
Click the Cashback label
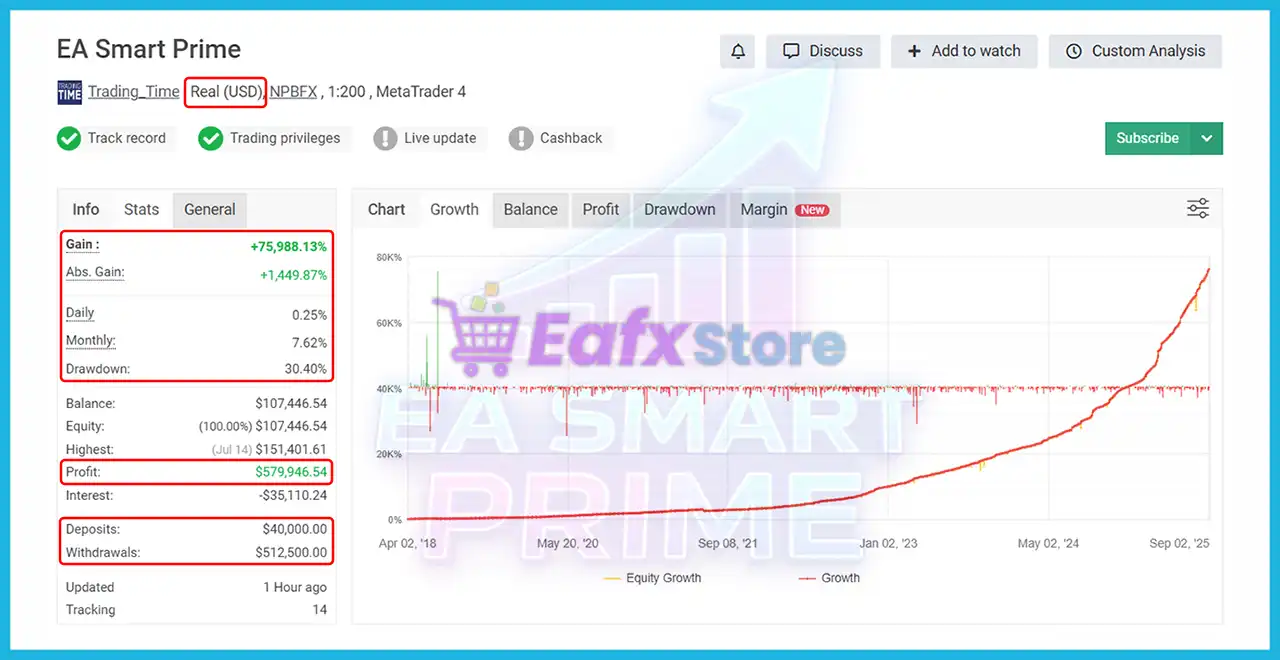pyautogui.click(x=571, y=138)
